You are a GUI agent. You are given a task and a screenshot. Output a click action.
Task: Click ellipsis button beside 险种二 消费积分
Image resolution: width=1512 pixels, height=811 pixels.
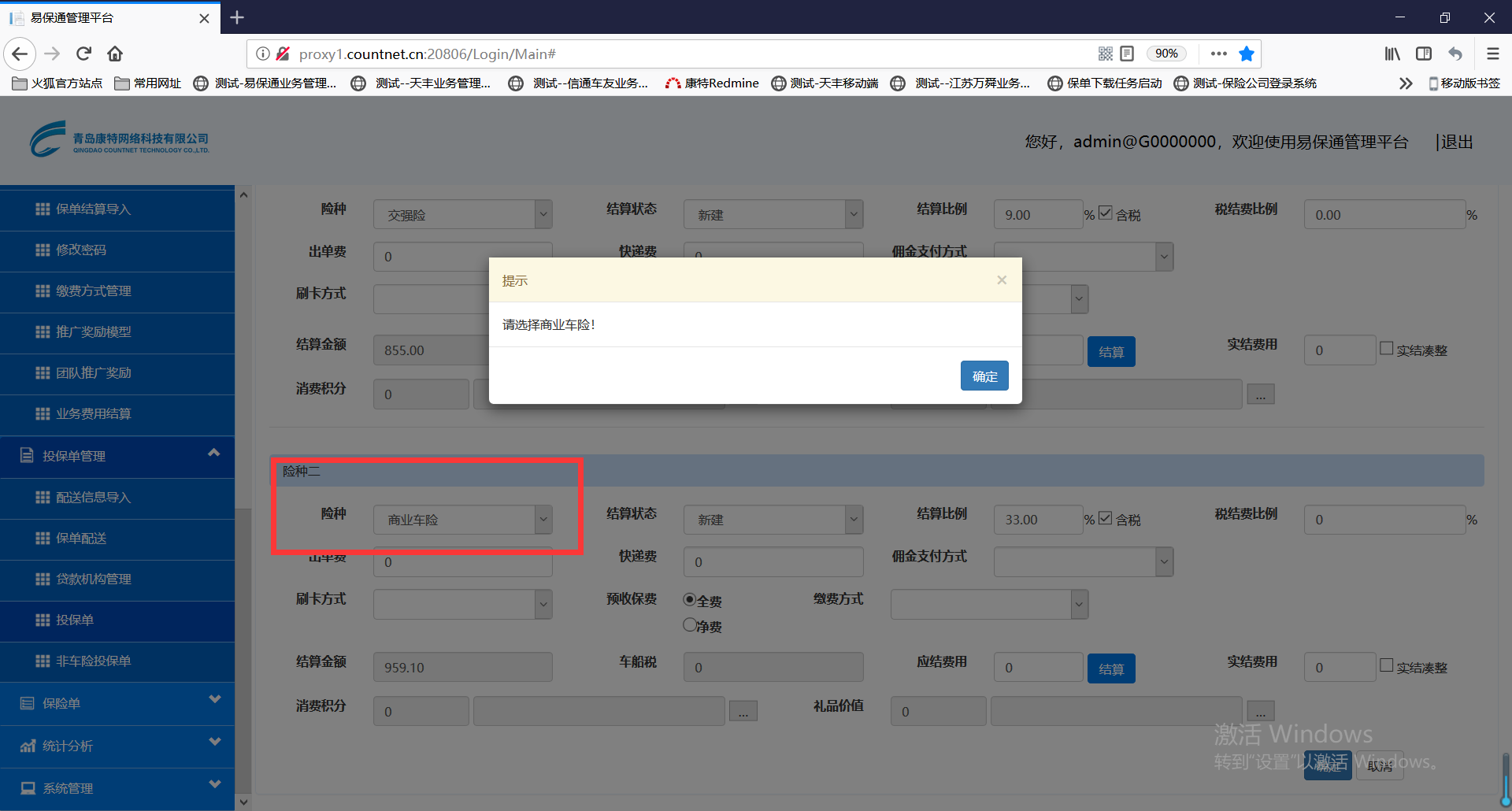pyautogui.click(x=743, y=711)
